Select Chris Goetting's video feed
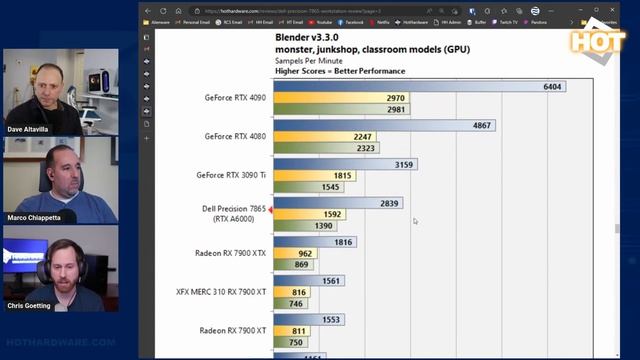Viewport: 640px width, 360px height. pyautogui.click(x=61, y=269)
